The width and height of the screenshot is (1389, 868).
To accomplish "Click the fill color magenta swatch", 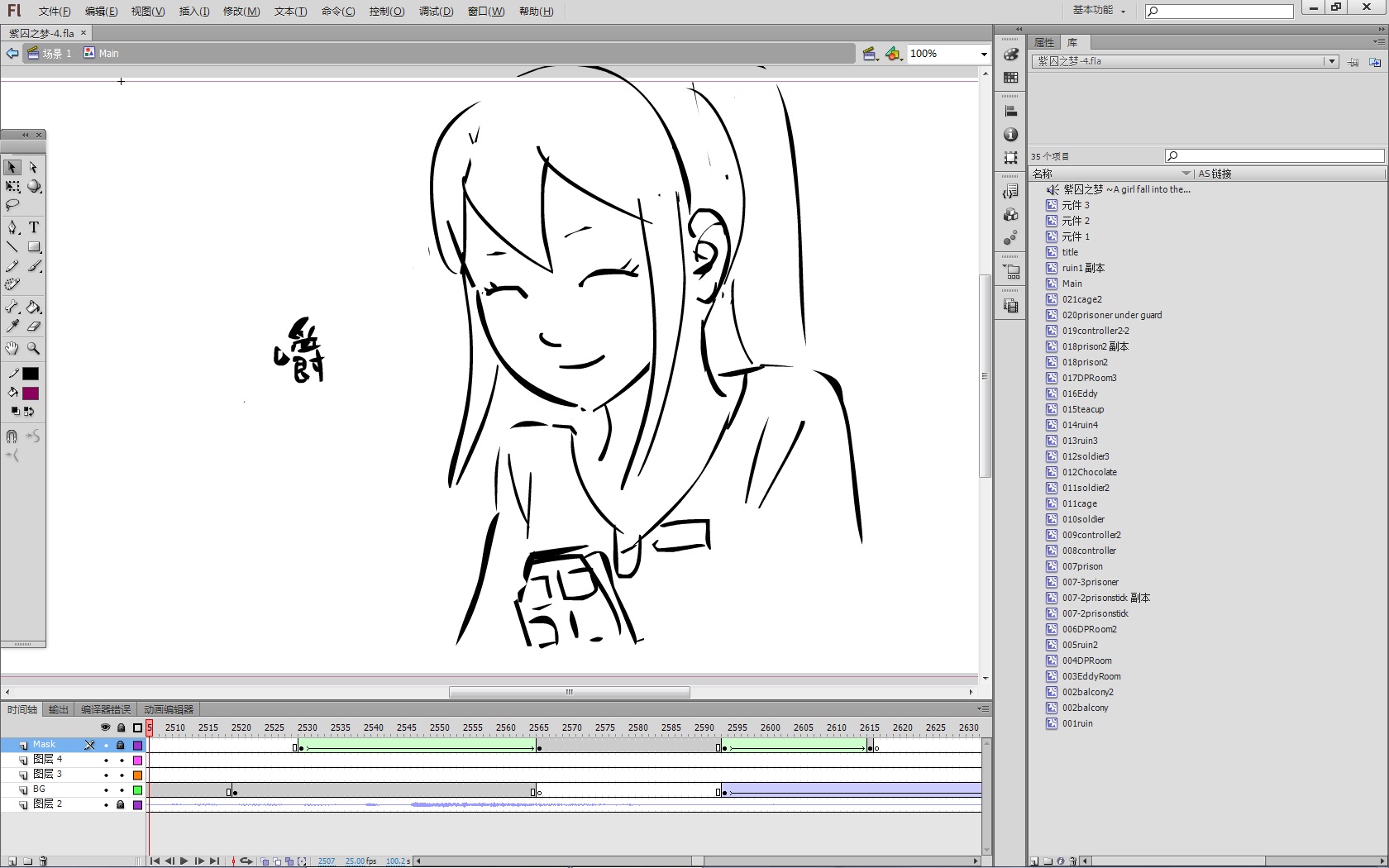I will [31, 393].
